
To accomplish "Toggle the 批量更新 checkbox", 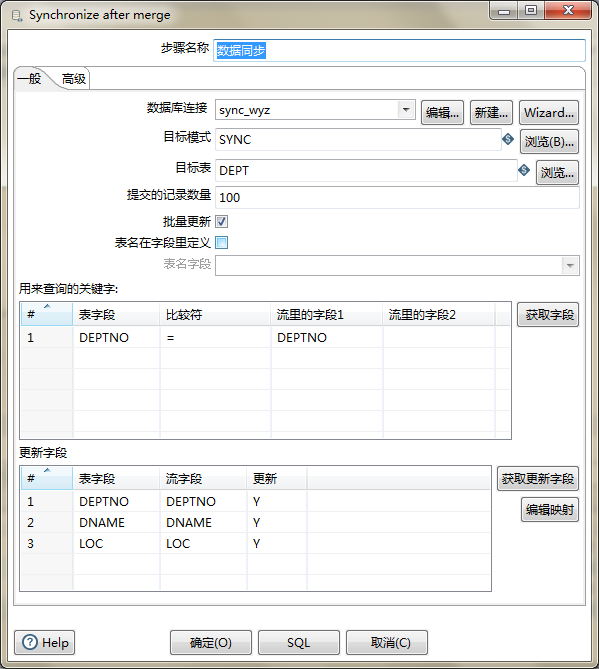I will click(221, 221).
